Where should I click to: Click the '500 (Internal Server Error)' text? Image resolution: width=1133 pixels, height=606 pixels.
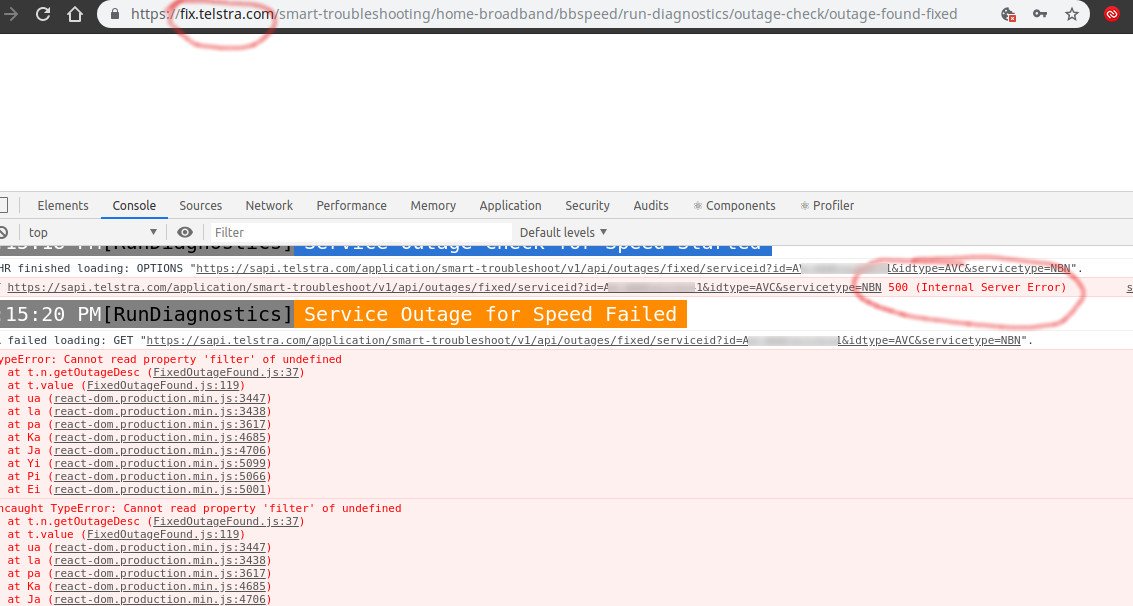[x=977, y=287]
